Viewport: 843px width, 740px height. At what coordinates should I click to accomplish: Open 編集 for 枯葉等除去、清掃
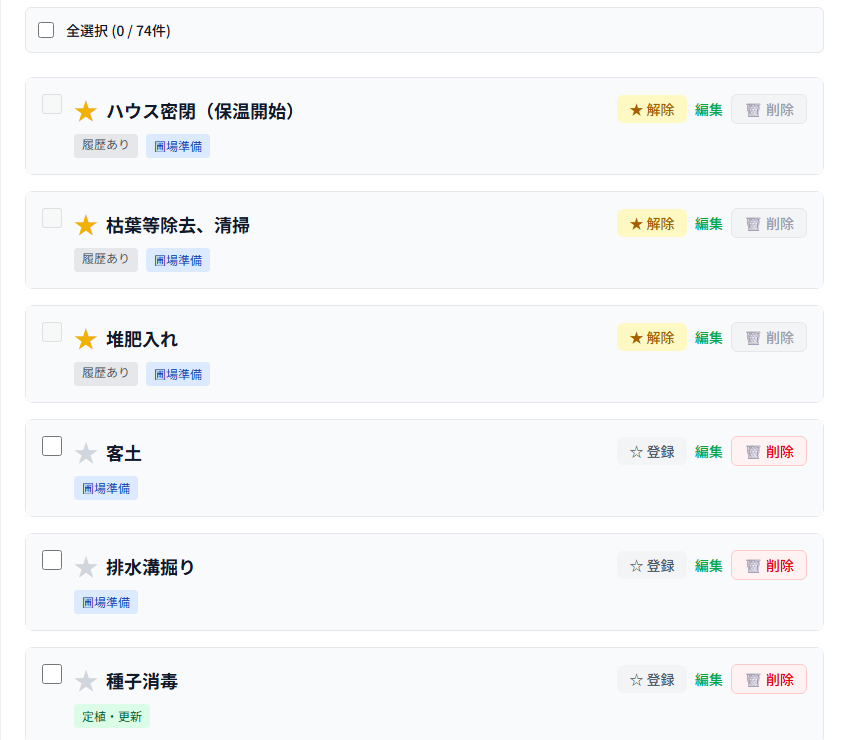[x=708, y=224]
